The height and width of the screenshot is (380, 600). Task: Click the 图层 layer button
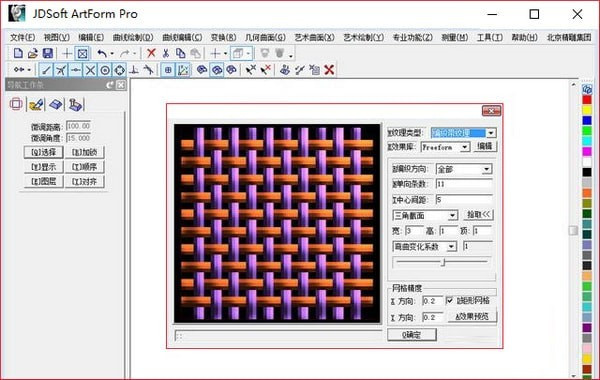(44, 181)
